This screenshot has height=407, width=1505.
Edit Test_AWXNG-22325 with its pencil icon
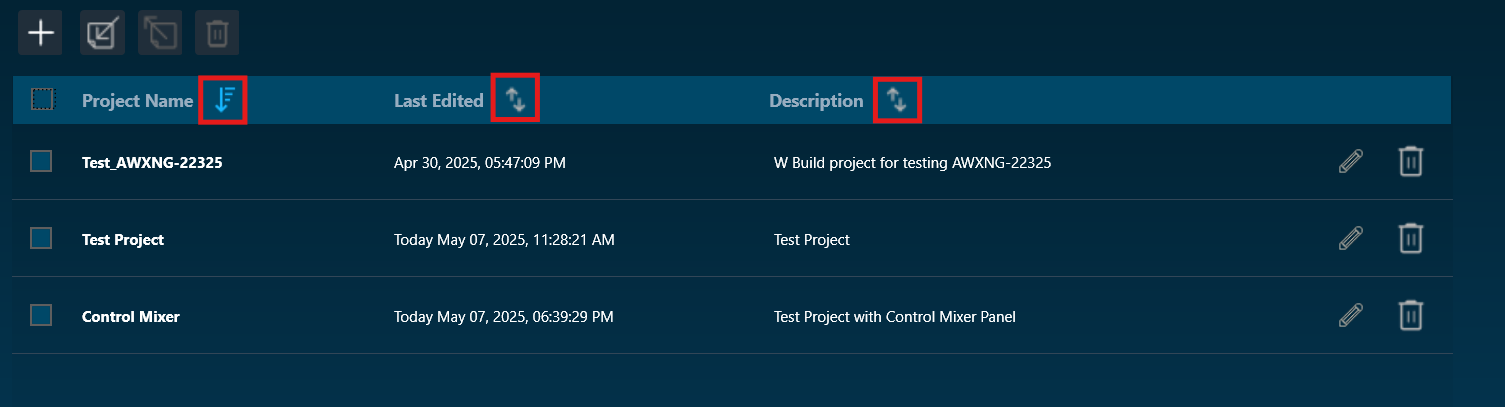point(1351,161)
